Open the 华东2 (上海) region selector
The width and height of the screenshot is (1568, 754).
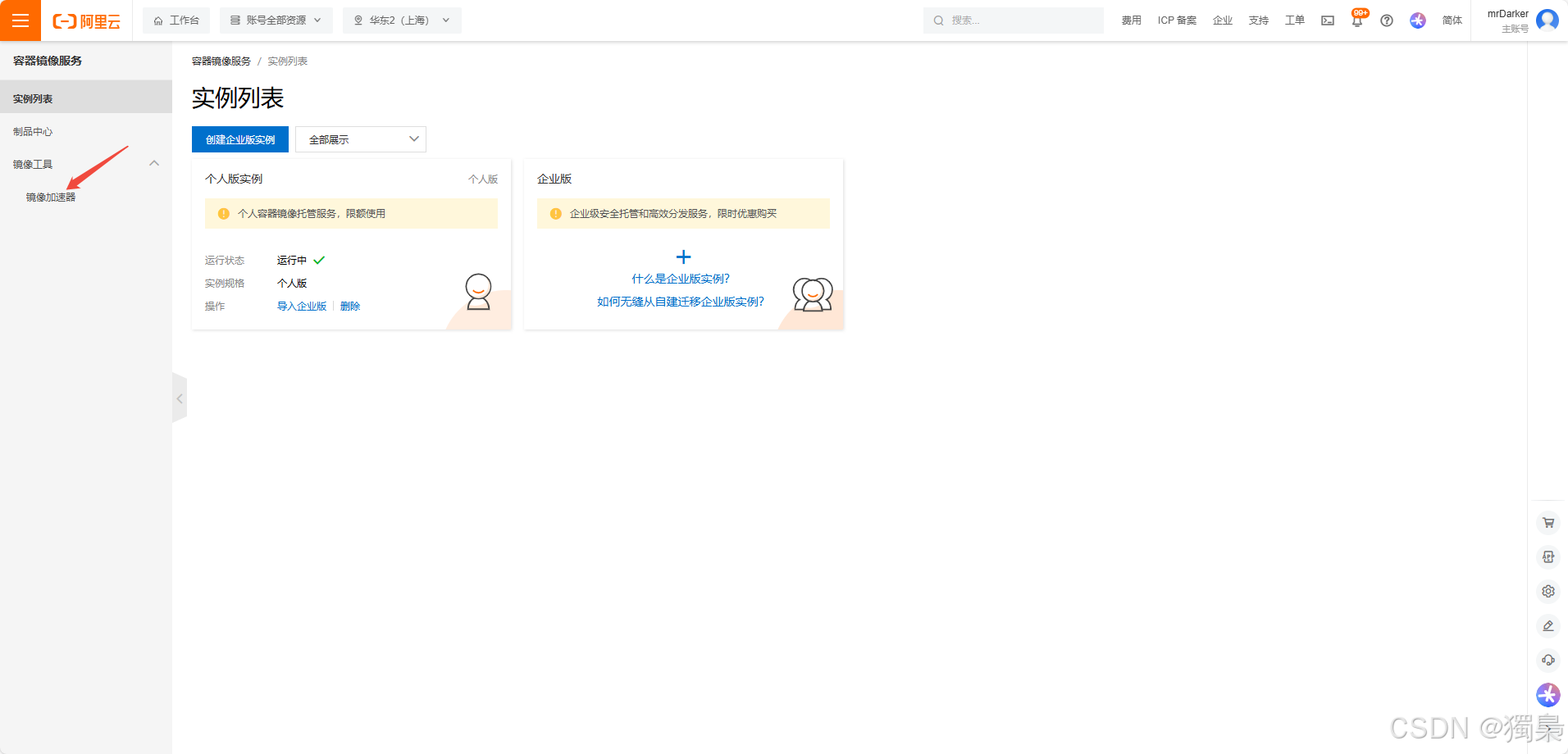click(402, 20)
